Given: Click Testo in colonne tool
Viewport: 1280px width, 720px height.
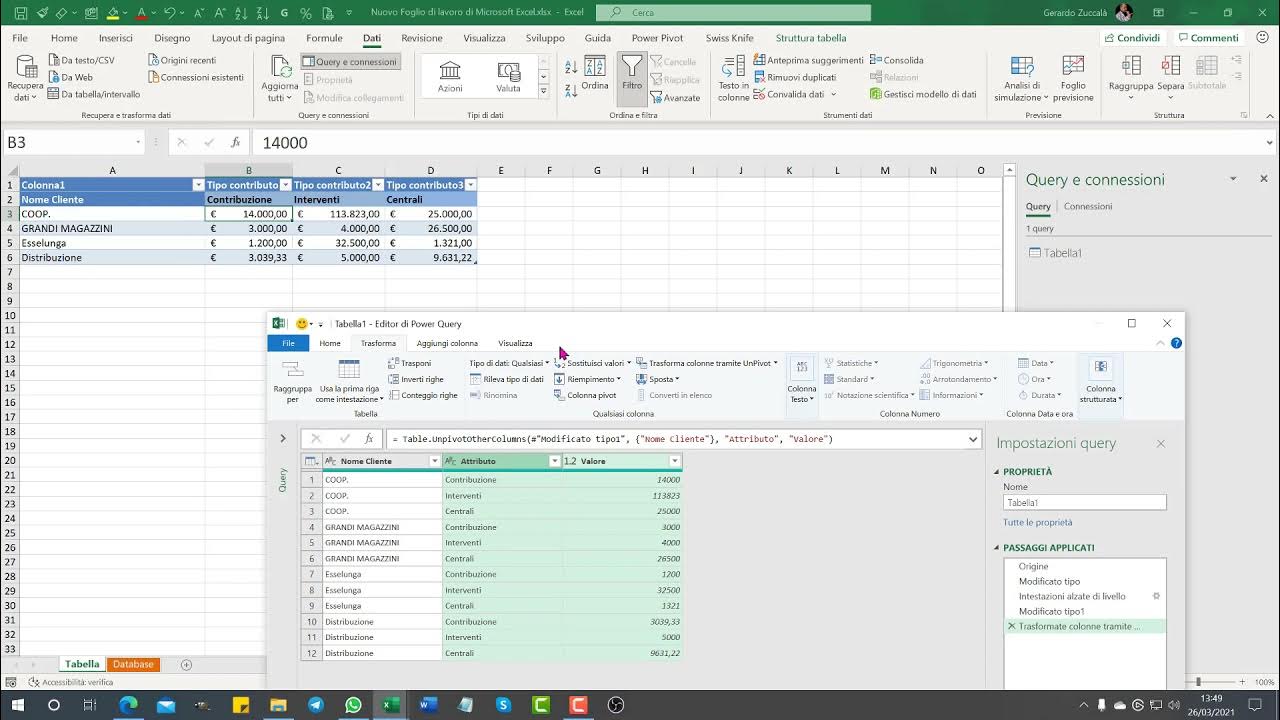Looking at the screenshot, I should [x=733, y=78].
